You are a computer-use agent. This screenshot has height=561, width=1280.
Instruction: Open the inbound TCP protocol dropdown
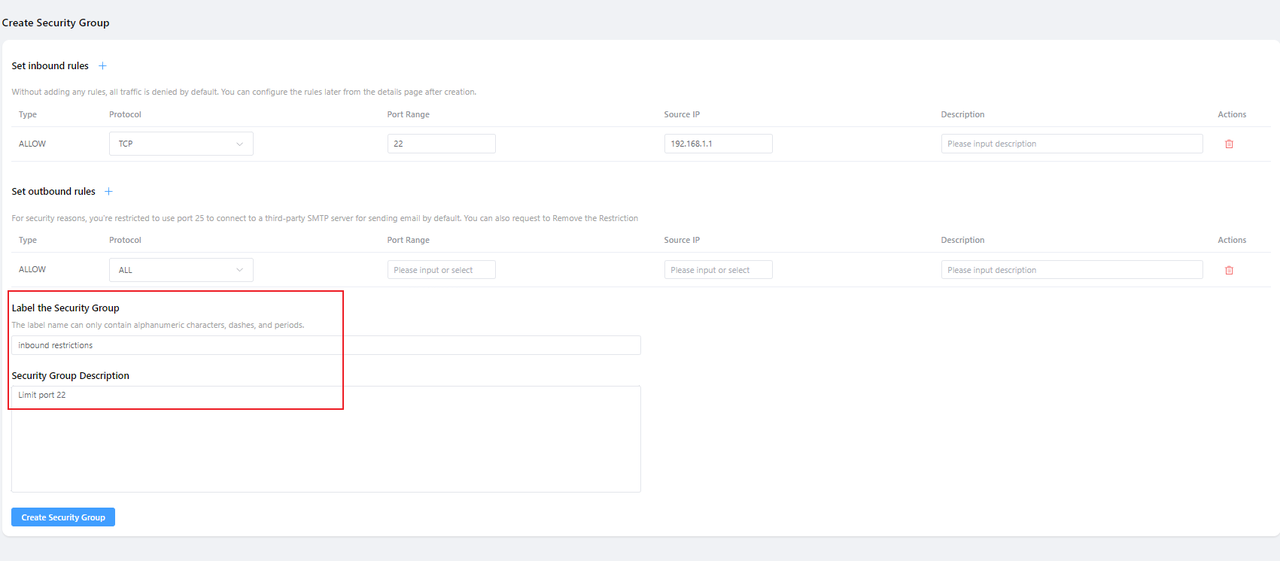point(181,144)
